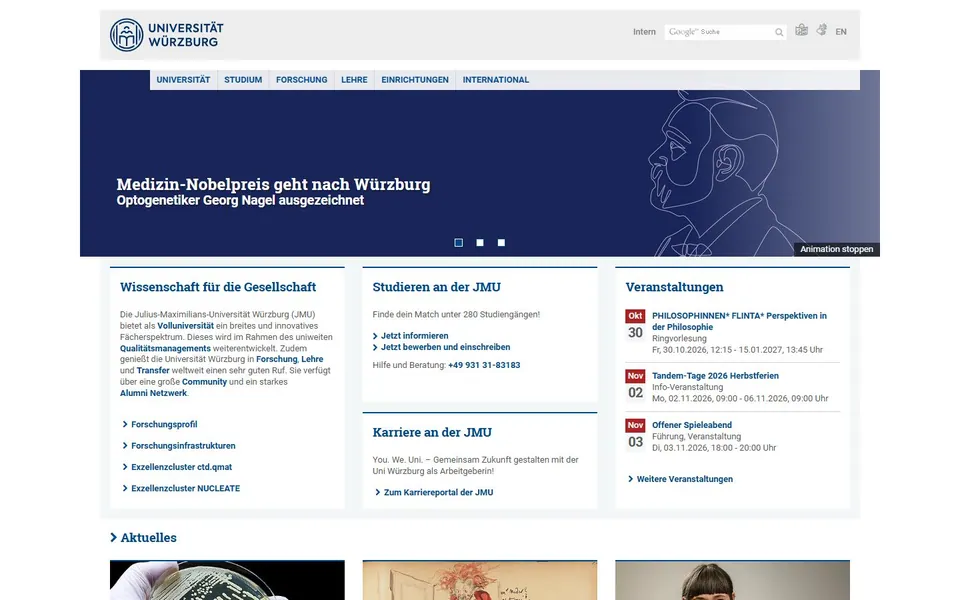
Task: Open the Forschung menu
Action: tap(302, 80)
